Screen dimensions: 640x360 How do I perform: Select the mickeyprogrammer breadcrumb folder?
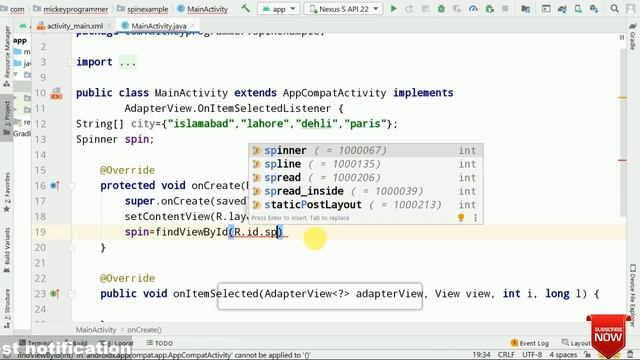click(x=71, y=9)
